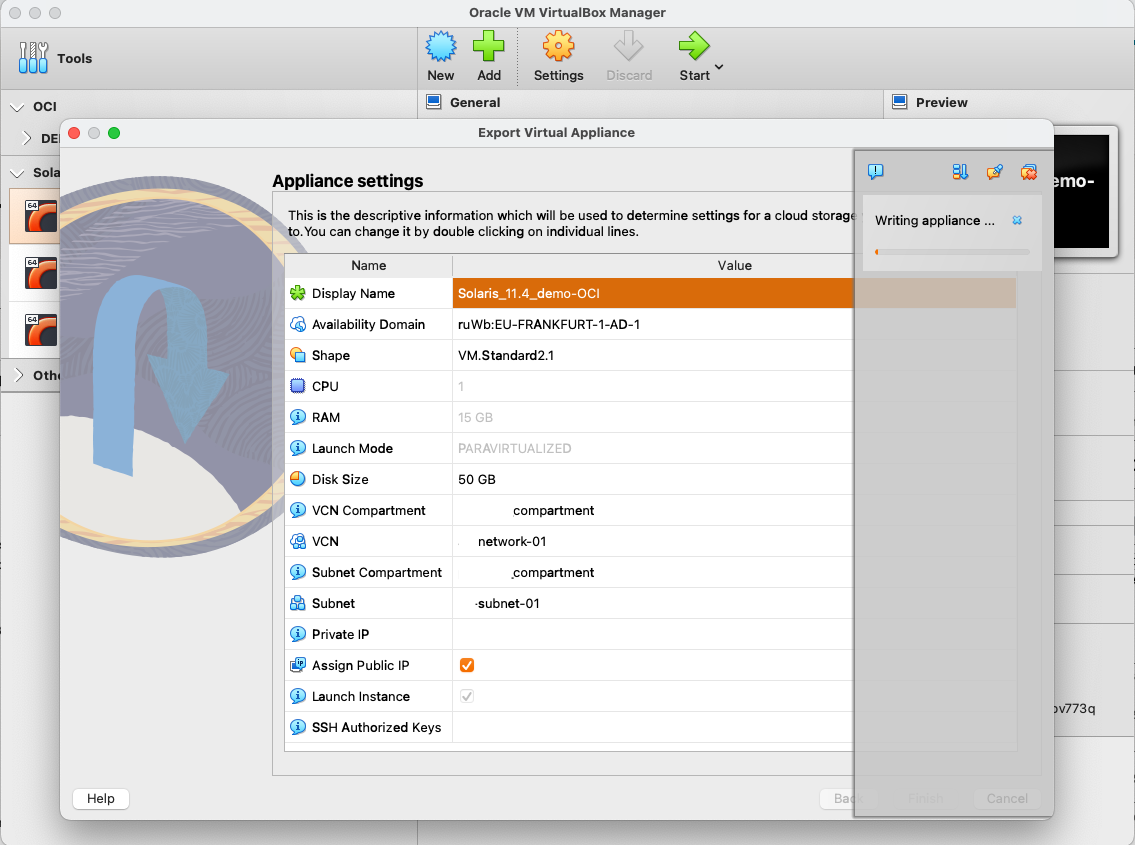1135x845 pixels.
Task: Click the VCN row network icon
Action: point(298,541)
